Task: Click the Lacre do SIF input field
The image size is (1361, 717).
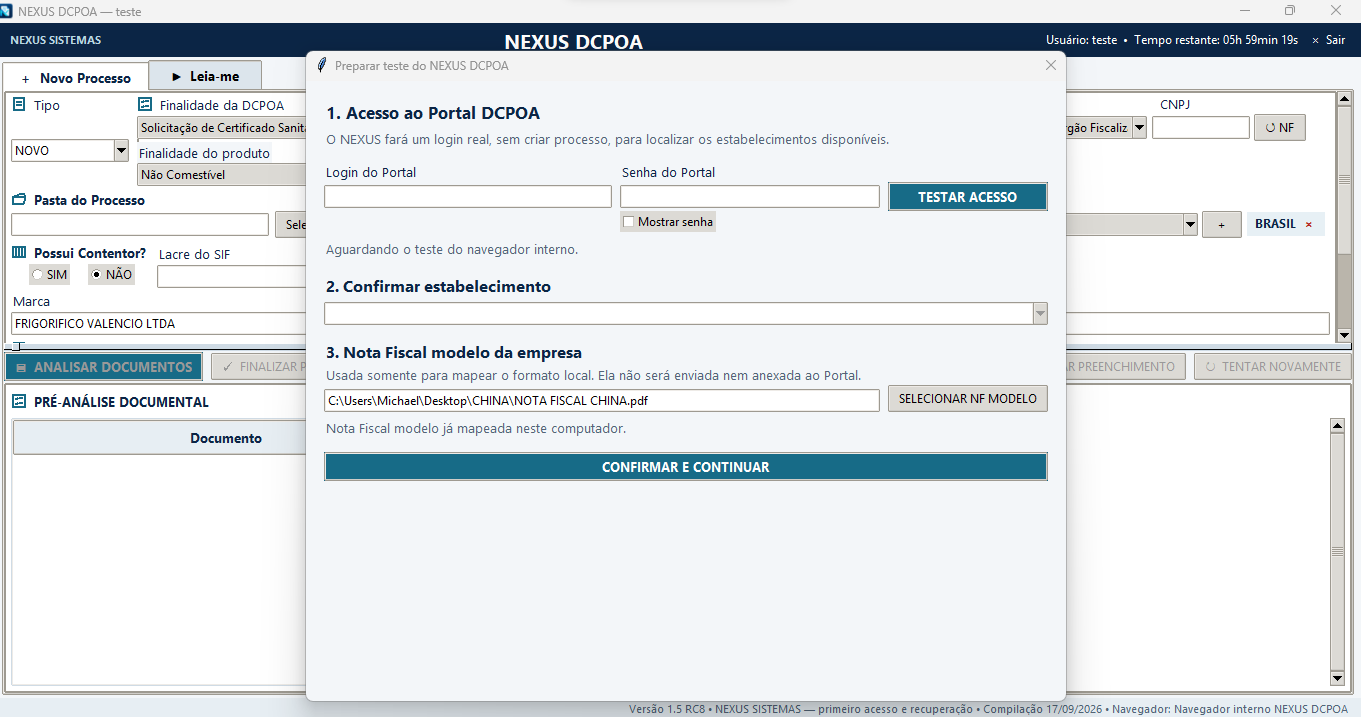Action: point(232,276)
